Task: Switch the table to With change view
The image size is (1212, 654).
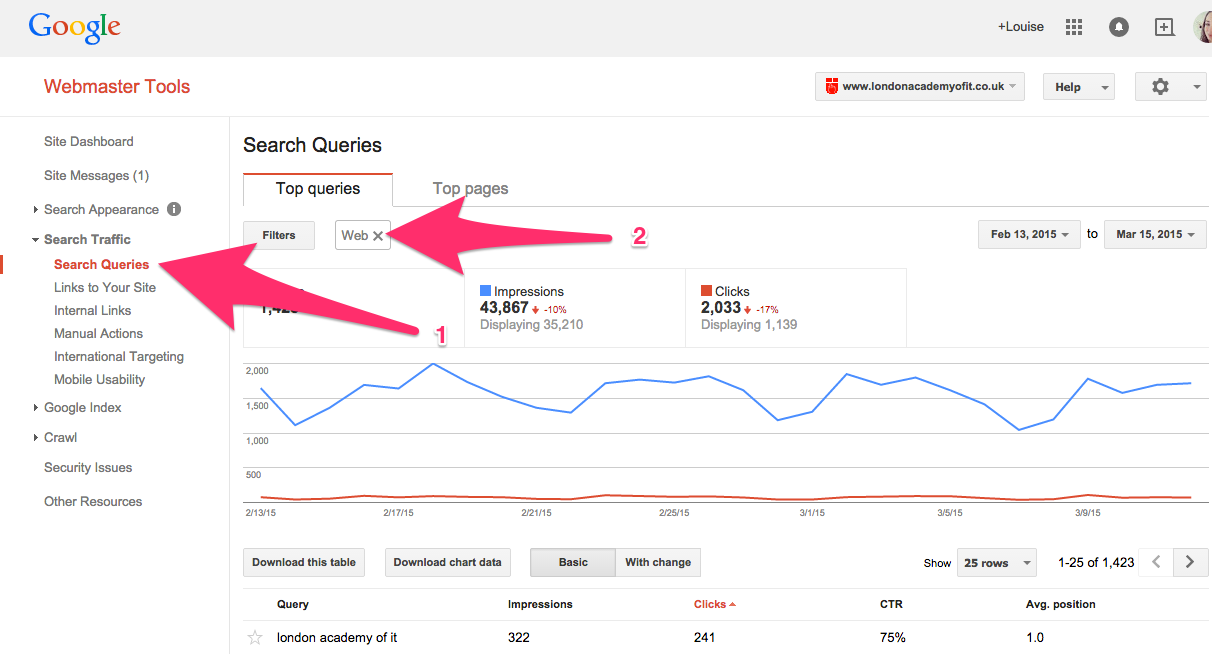Action: coord(657,562)
